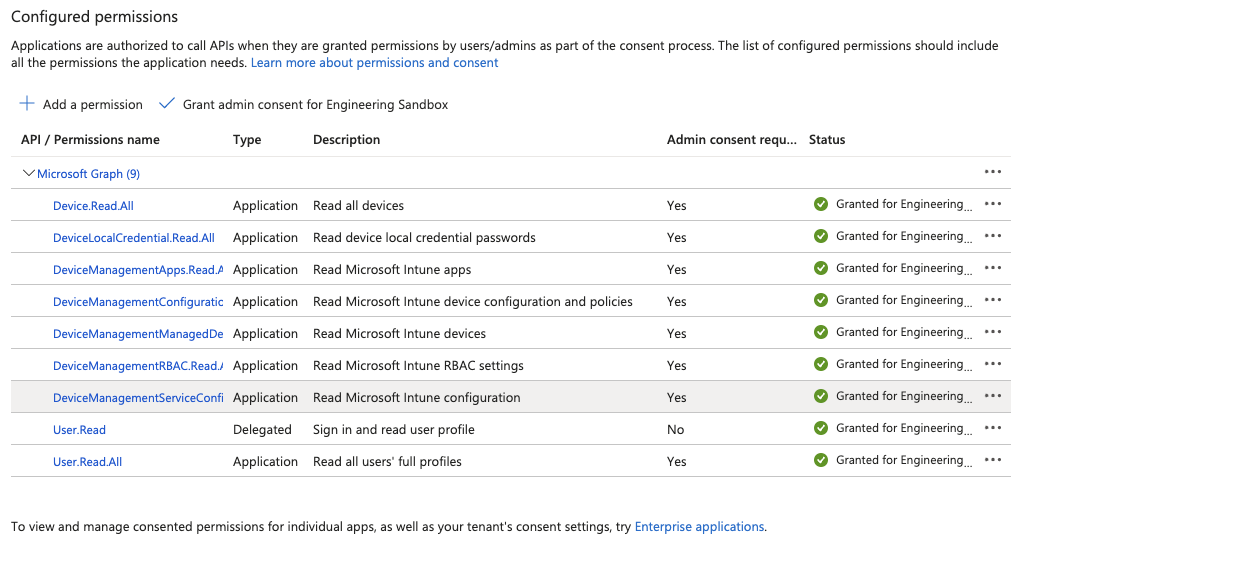Collapse the Microsoft Graph permissions group
1251x570 pixels.
click(28, 173)
